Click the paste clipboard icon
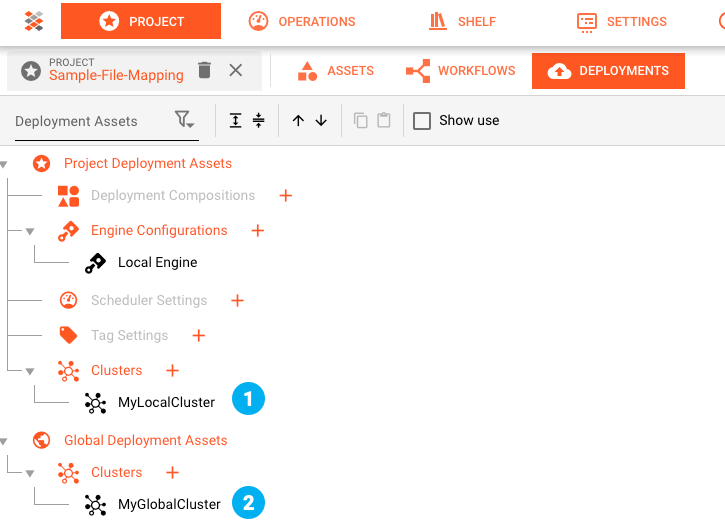This screenshot has width=725, height=530. point(384,120)
